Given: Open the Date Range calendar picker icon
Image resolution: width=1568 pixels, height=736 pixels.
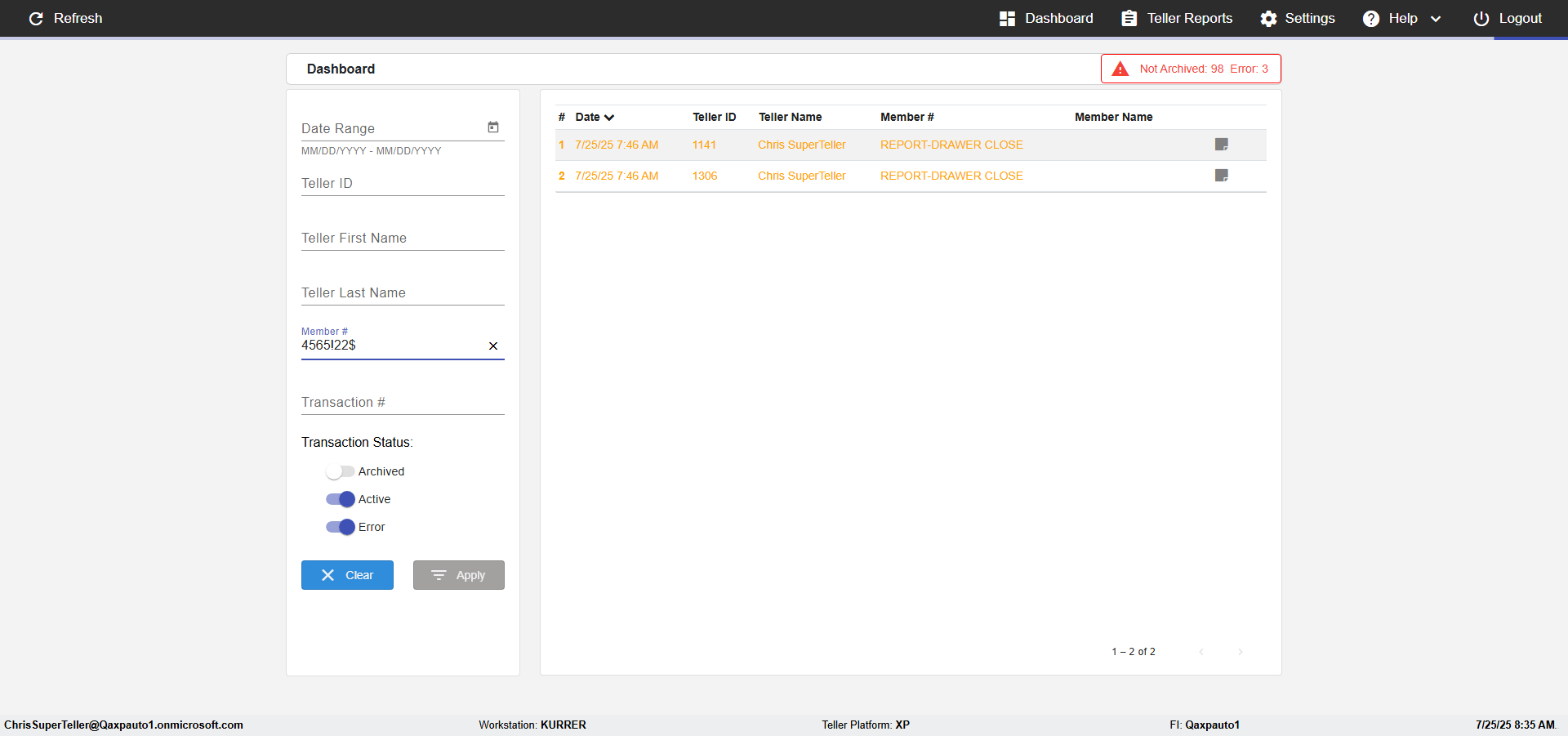Looking at the screenshot, I should coord(493,127).
